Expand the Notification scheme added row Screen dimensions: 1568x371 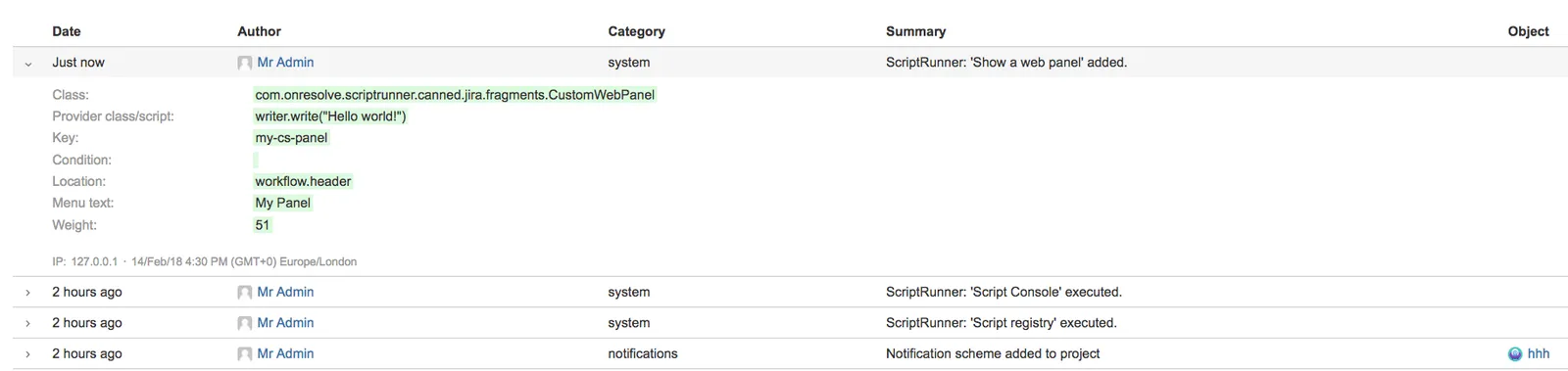pos(28,354)
